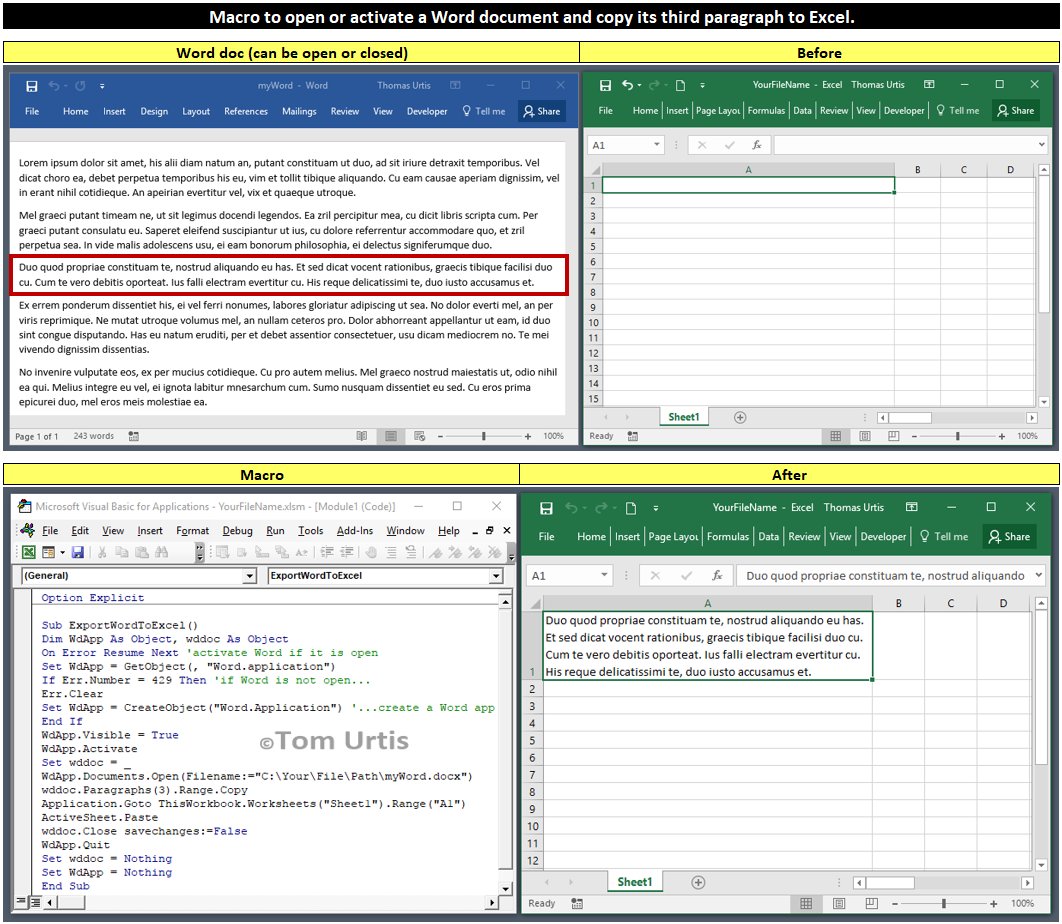Image resolution: width=1062 pixels, height=924 pixels.
Task: Click New document icon in Before Excel toolbar
Action: click(x=680, y=85)
